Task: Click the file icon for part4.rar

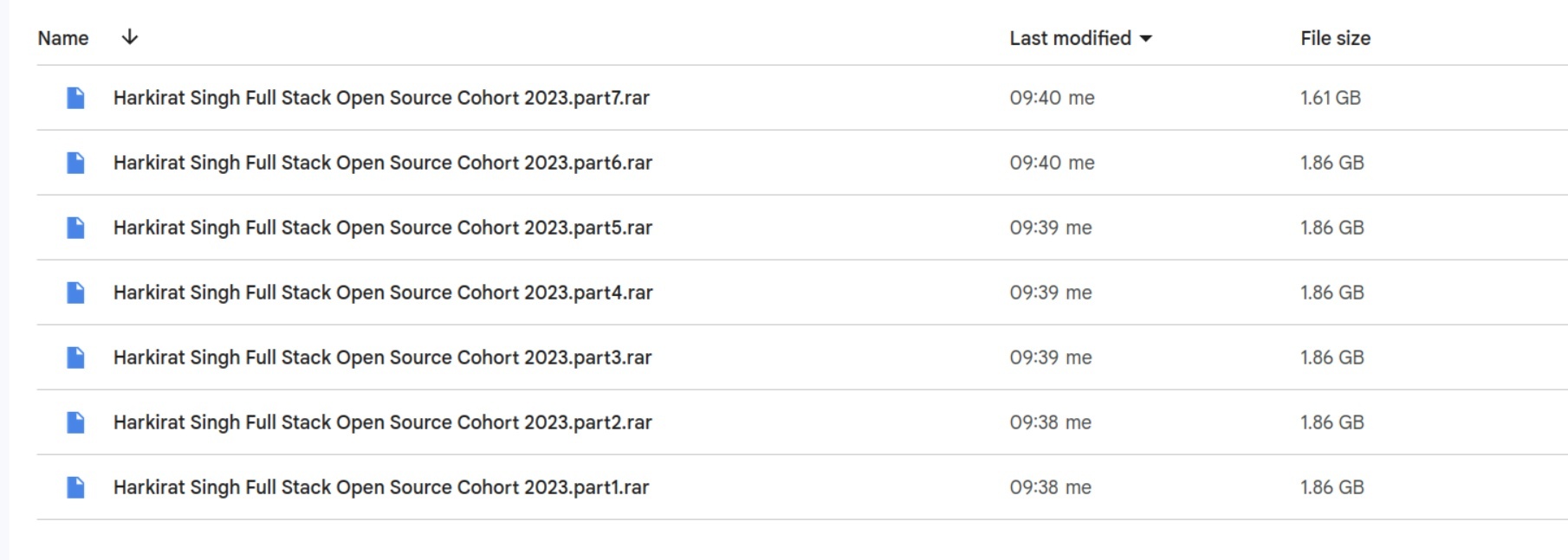Action: tap(75, 293)
